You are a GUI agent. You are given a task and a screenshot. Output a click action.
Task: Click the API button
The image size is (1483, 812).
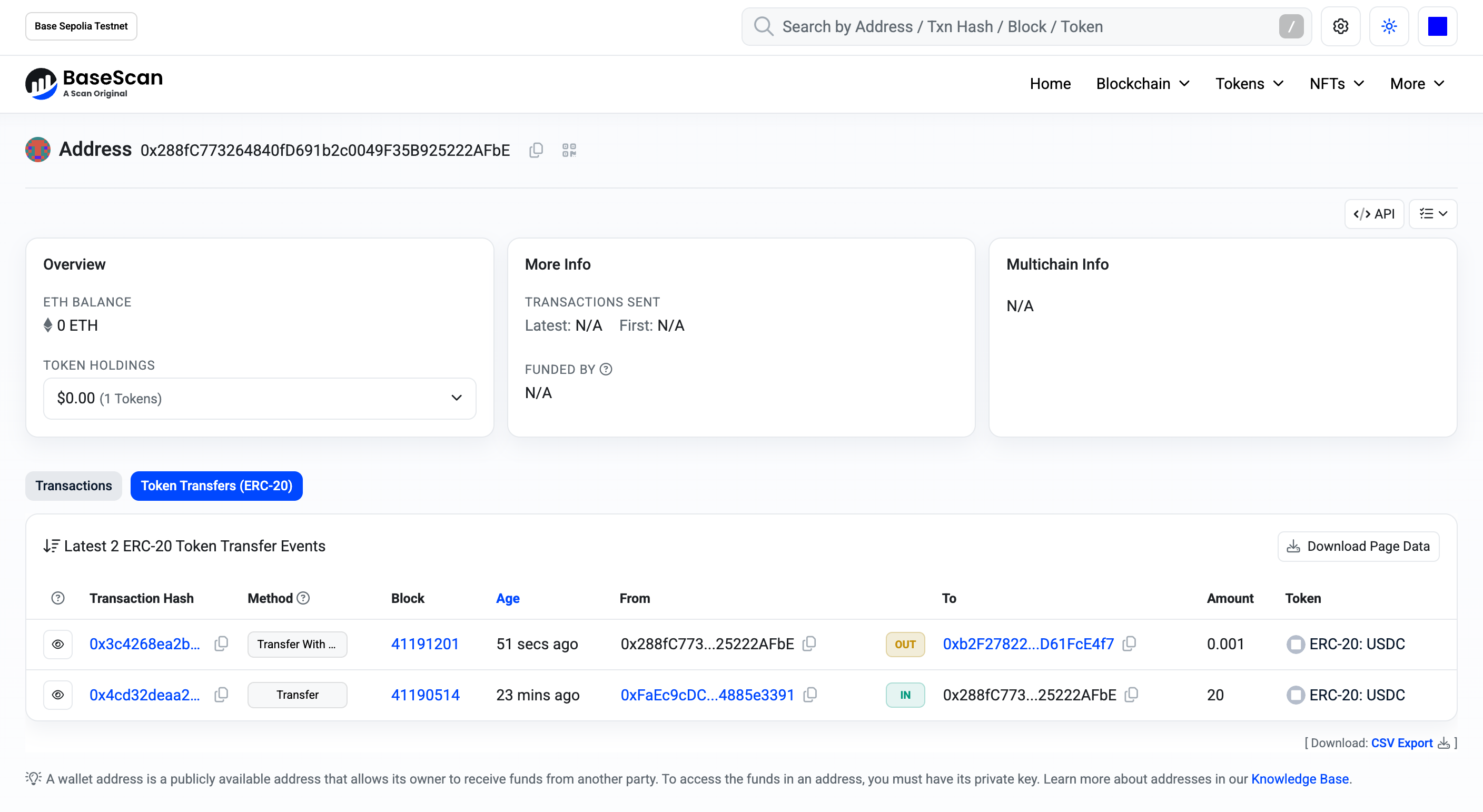pyautogui.click(x=1374, y=214)
